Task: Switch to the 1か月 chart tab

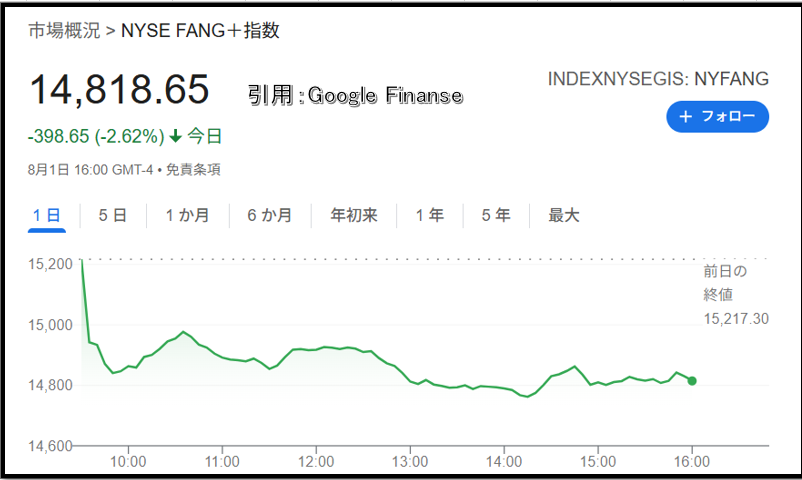Action: (x=187, y=215)
